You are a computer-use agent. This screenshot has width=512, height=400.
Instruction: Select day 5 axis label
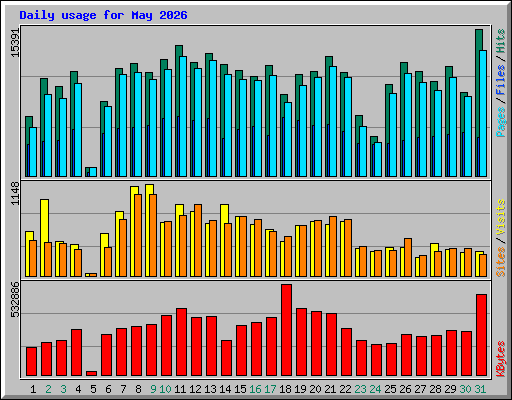93,389
